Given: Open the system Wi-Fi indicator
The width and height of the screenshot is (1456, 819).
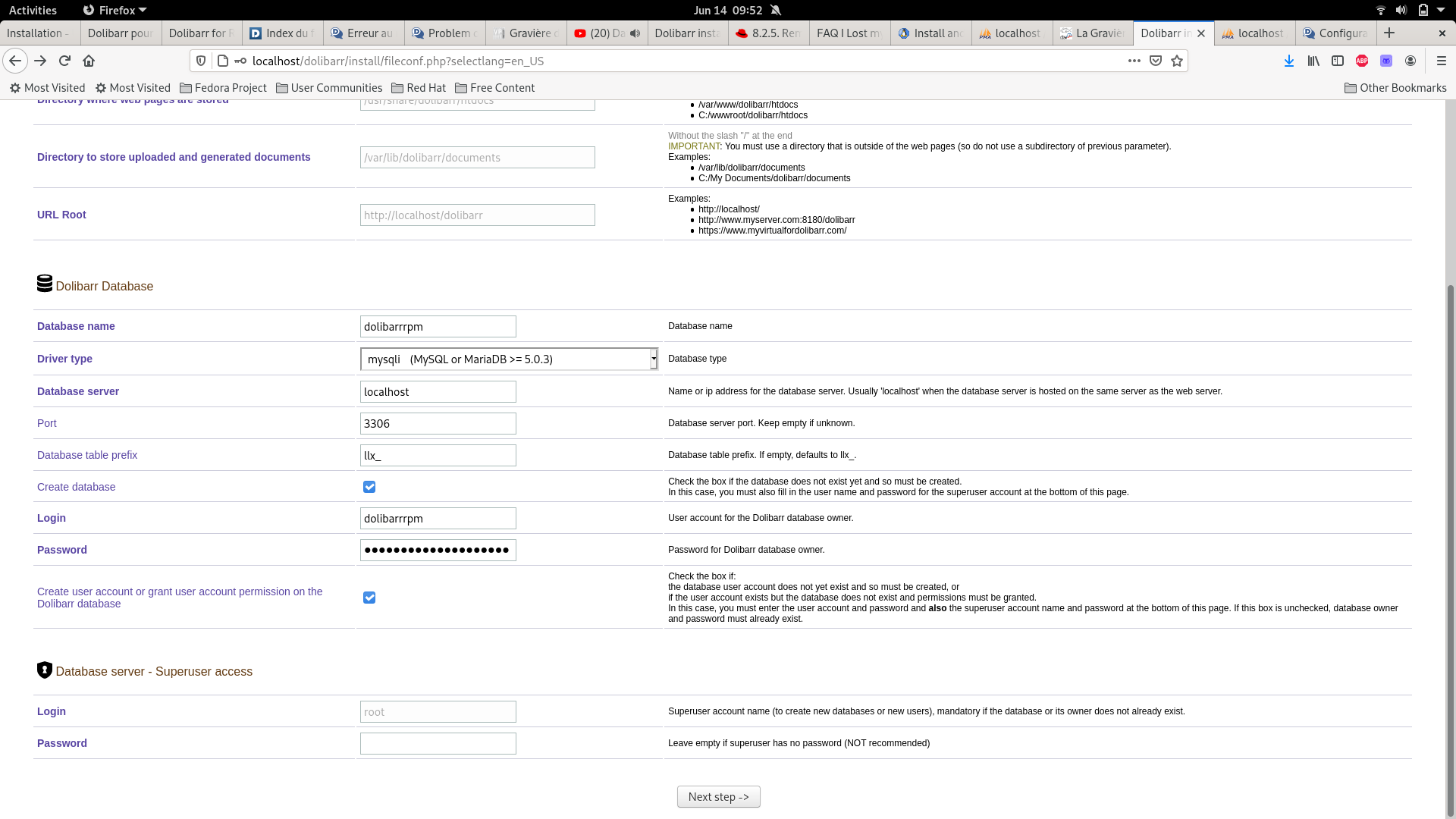Looking at the screenshot, I should tap(1381, 10).
